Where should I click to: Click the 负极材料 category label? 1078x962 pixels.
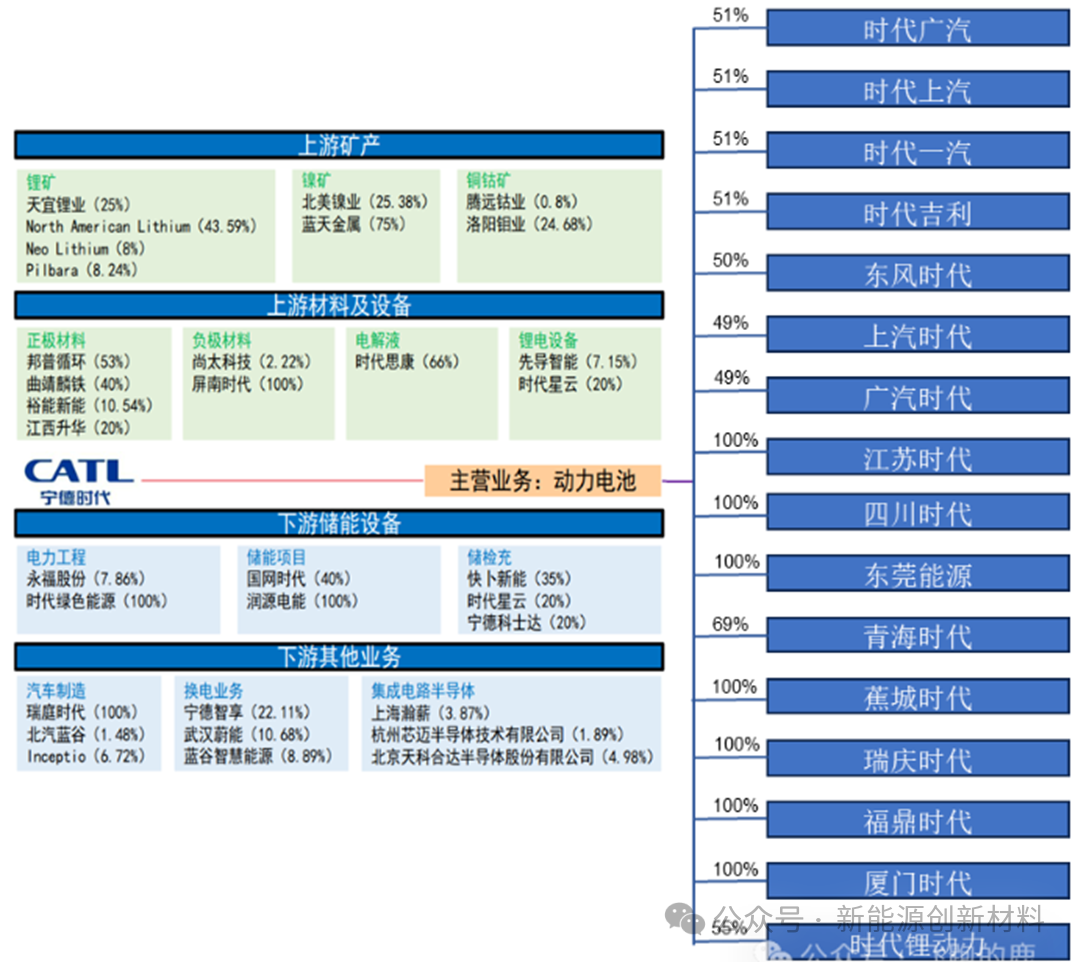coord(221,340)
